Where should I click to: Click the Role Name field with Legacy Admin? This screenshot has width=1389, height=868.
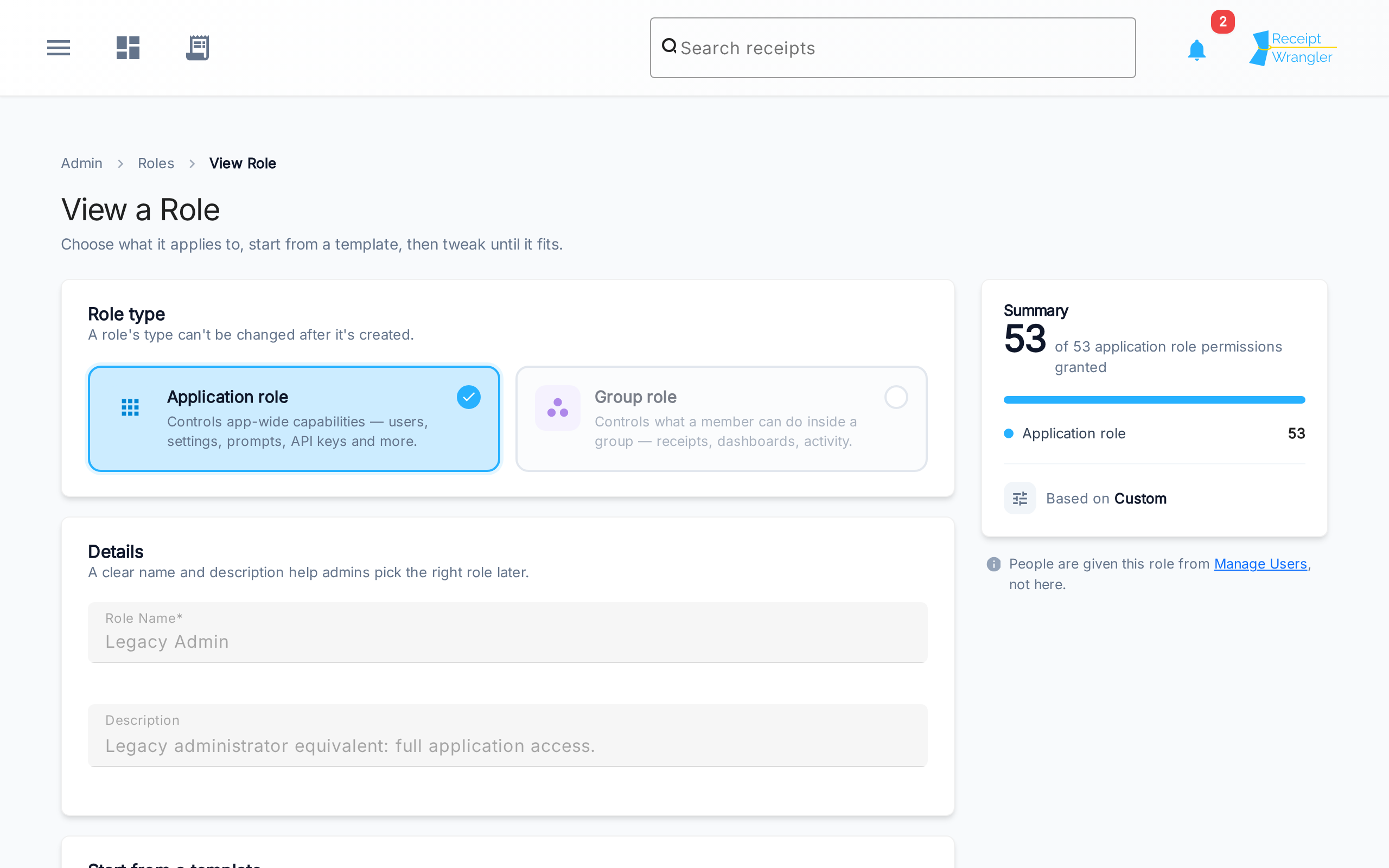pyautogui.click(x=507, y=632)
